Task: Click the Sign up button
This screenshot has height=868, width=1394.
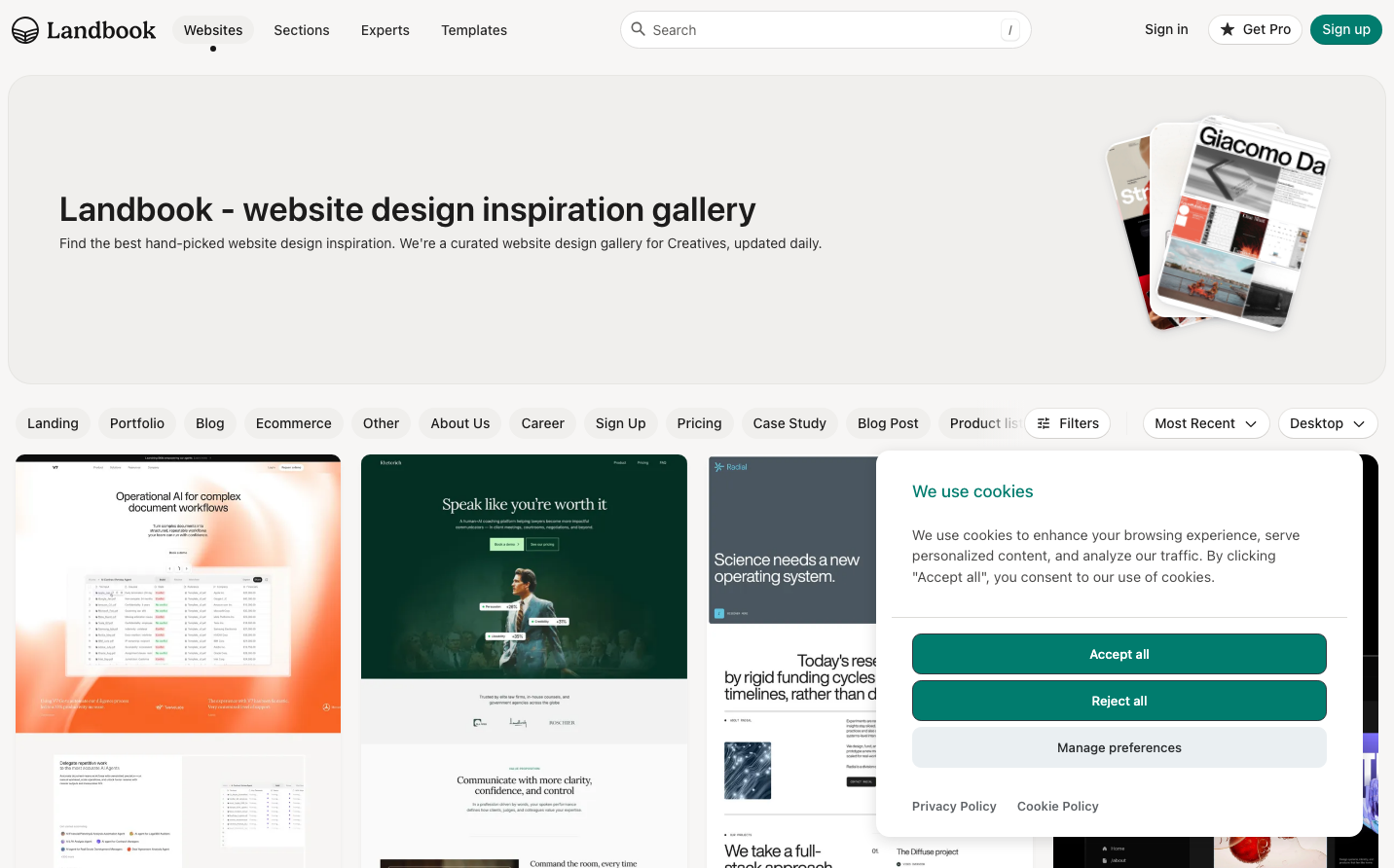Action: [x=1345, y=30]
